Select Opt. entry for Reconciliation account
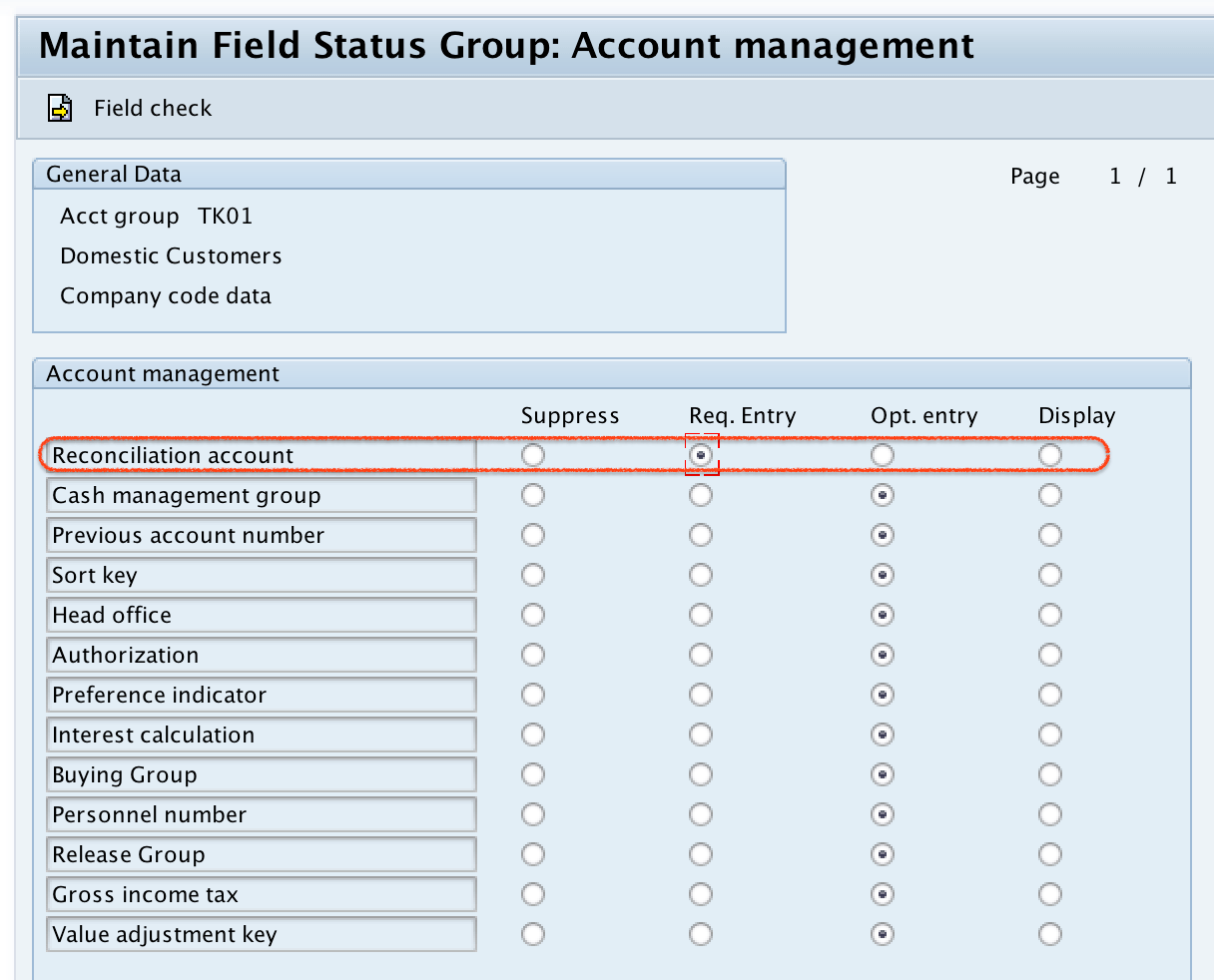 pyautogui.click(x=882, y=454)
